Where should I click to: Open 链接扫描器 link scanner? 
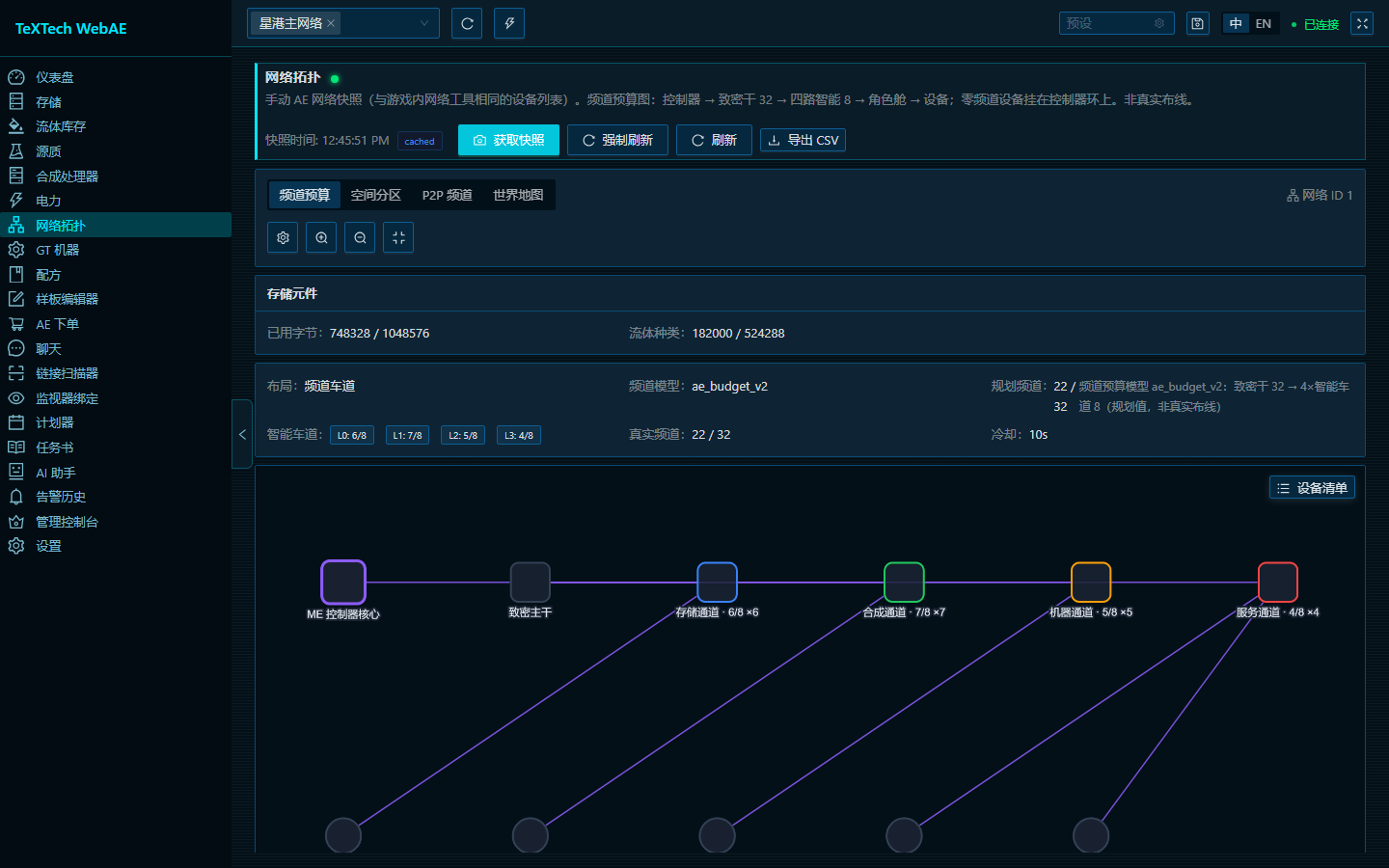pyautogui.click(x=116, y=373)
